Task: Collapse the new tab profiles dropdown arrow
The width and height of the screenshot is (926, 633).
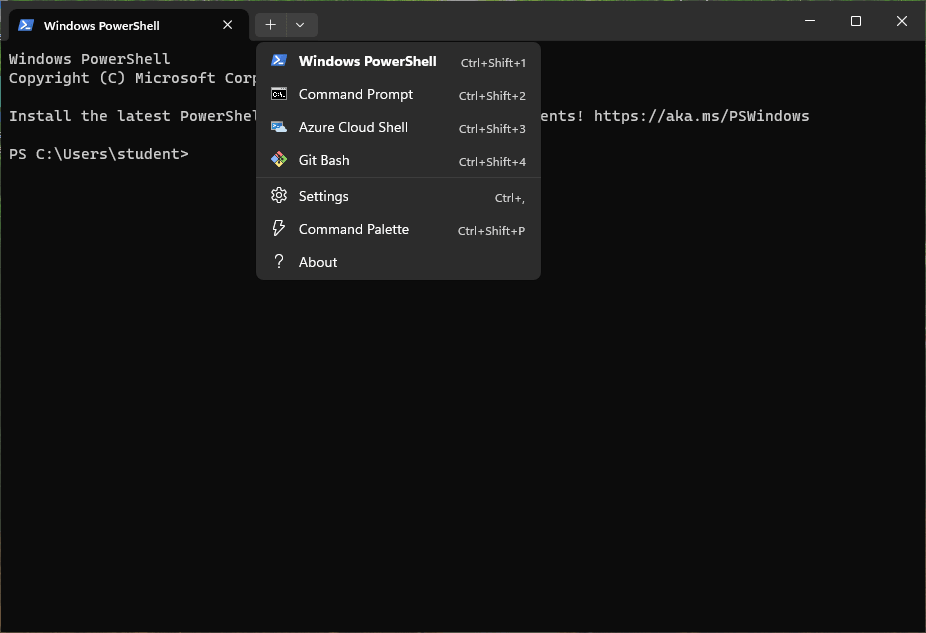Action: pos(300,25)
